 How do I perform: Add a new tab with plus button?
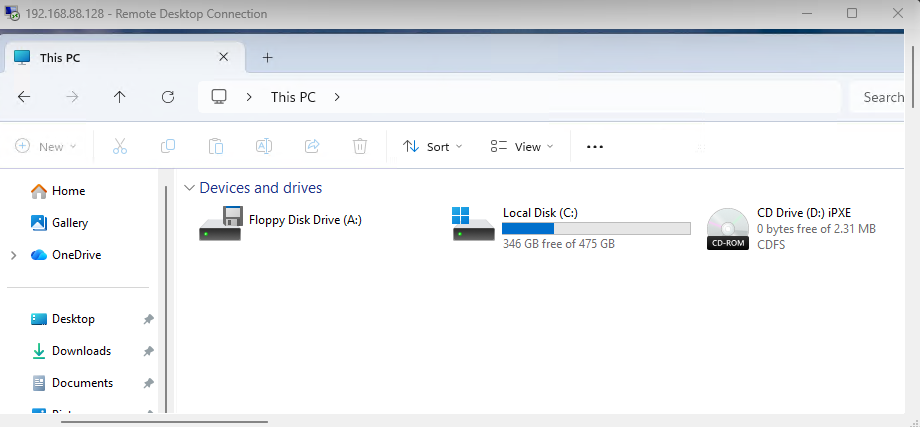pos(267,58)
